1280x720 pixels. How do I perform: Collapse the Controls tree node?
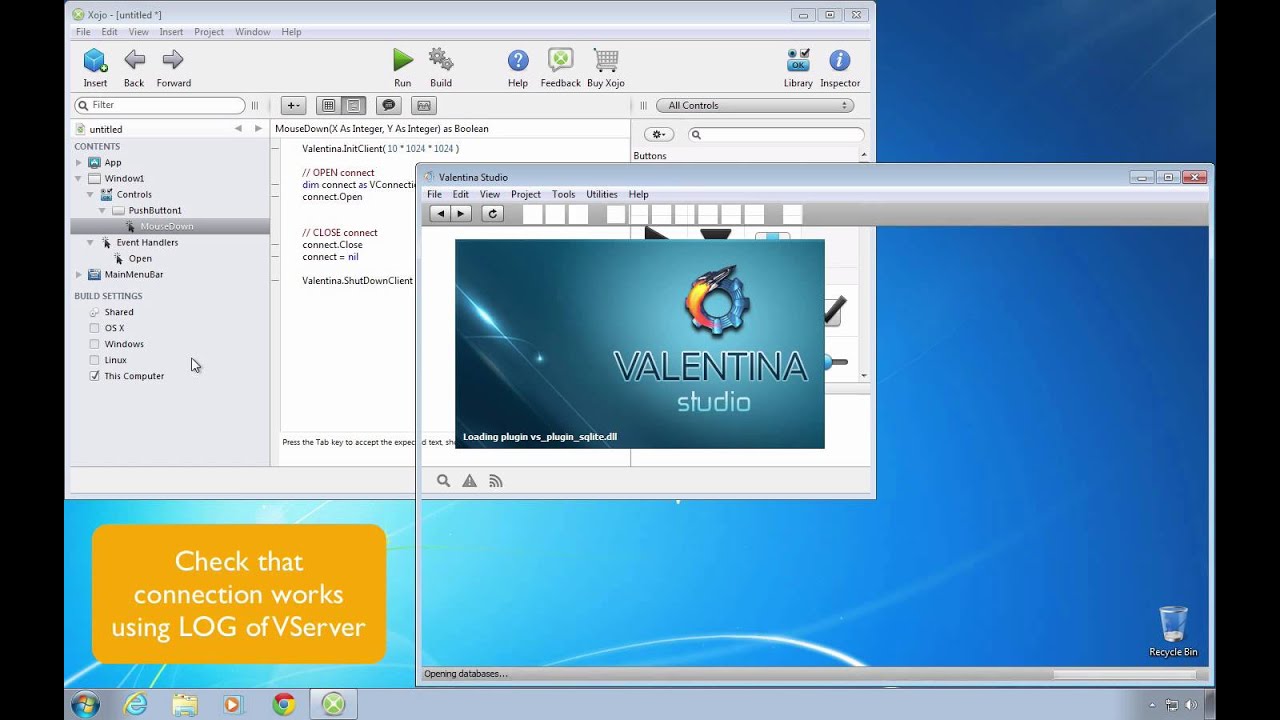click(90, 194)
